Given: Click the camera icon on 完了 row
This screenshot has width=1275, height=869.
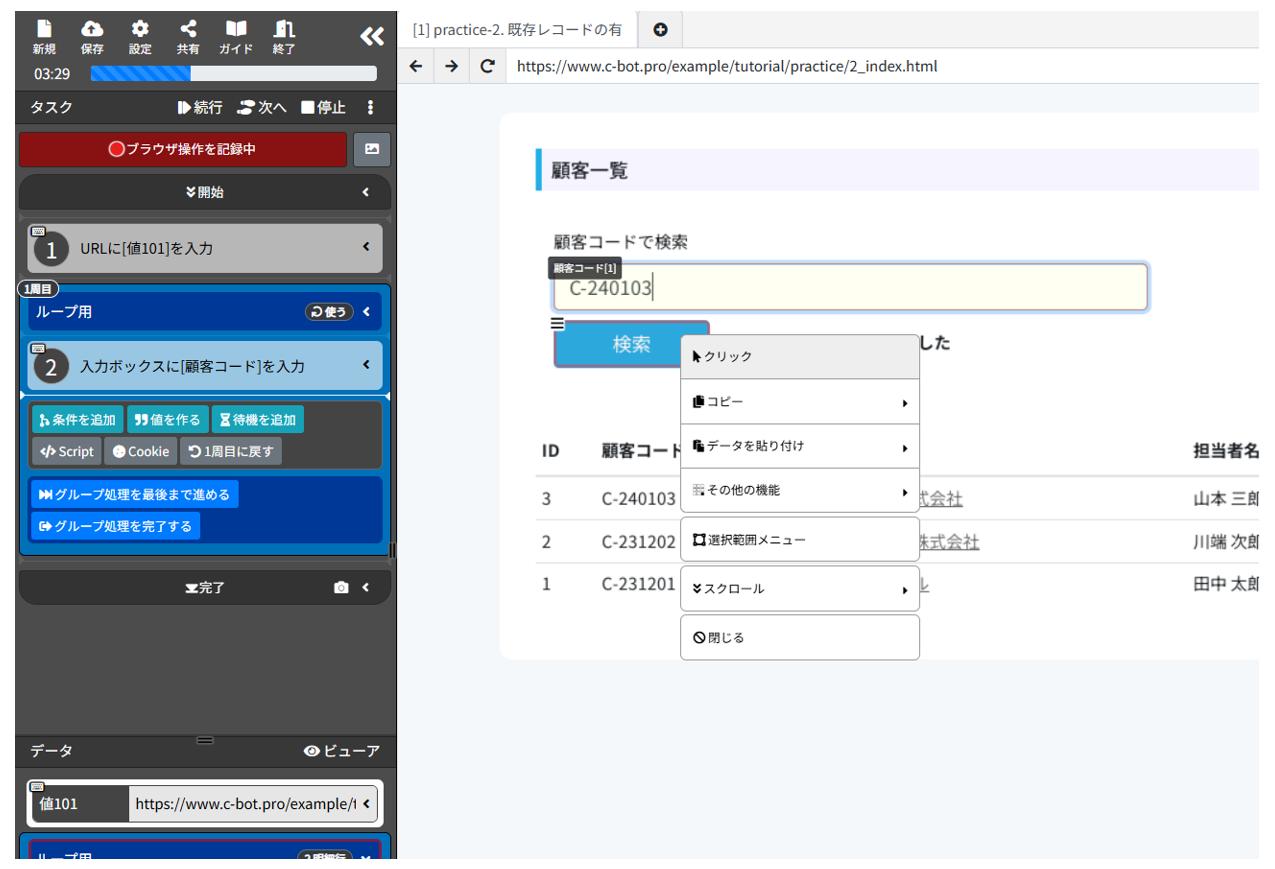Looking at the screenshot, I should click(x=341, y=588).
